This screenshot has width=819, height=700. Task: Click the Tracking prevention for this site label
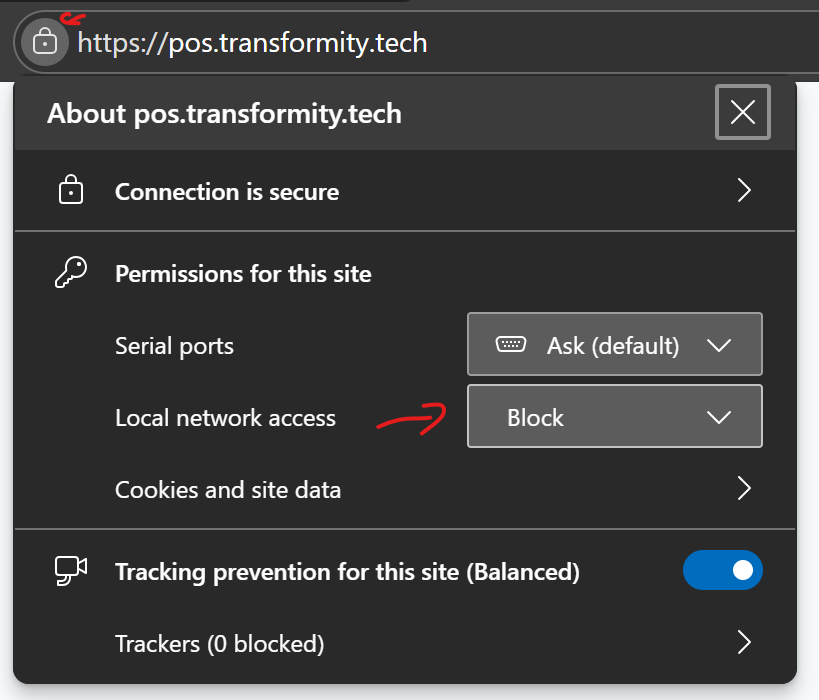(x=347, y=572)
